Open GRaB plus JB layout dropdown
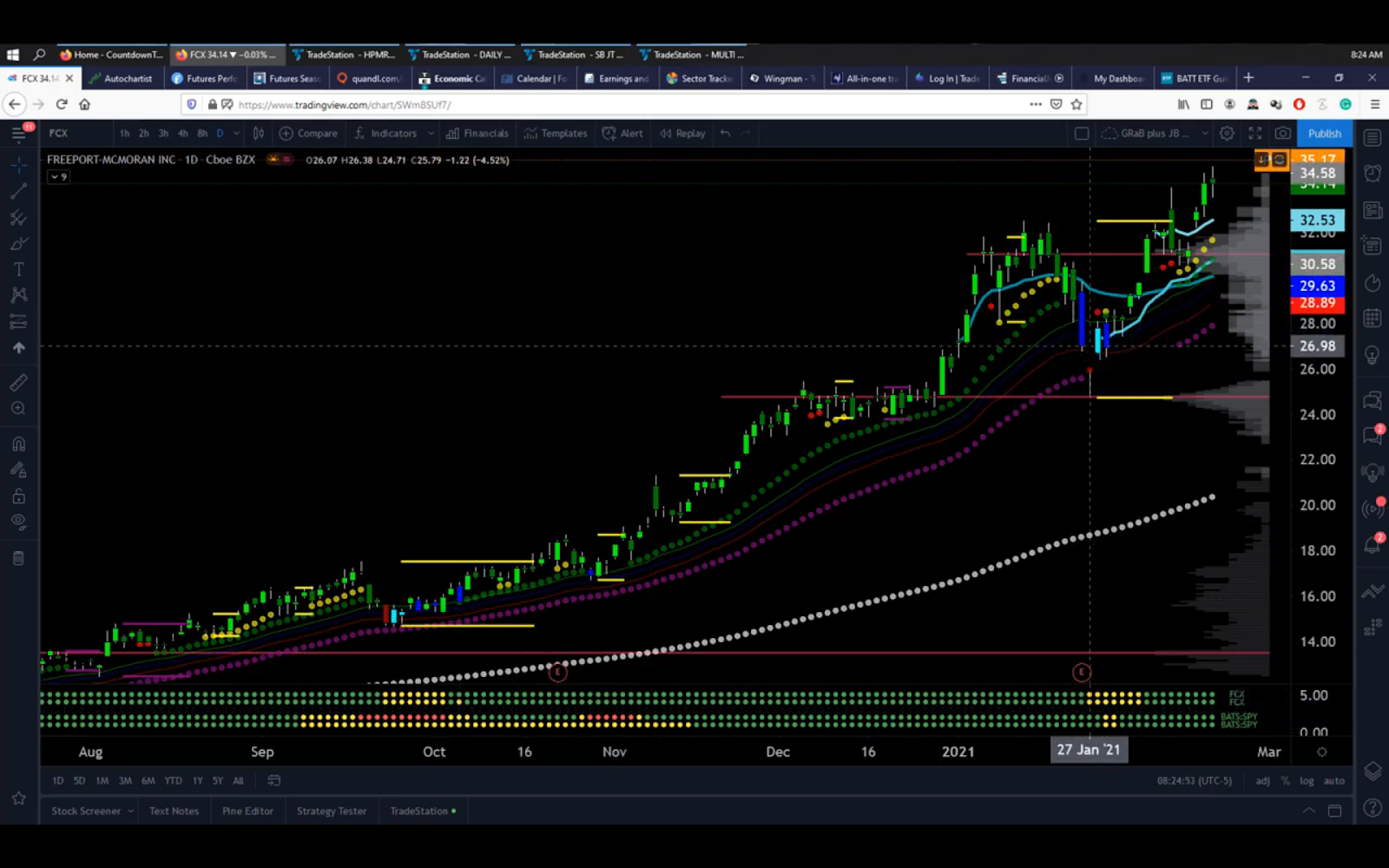The height and width of the screenshot is (868, 1389). tap(1155, 134)
